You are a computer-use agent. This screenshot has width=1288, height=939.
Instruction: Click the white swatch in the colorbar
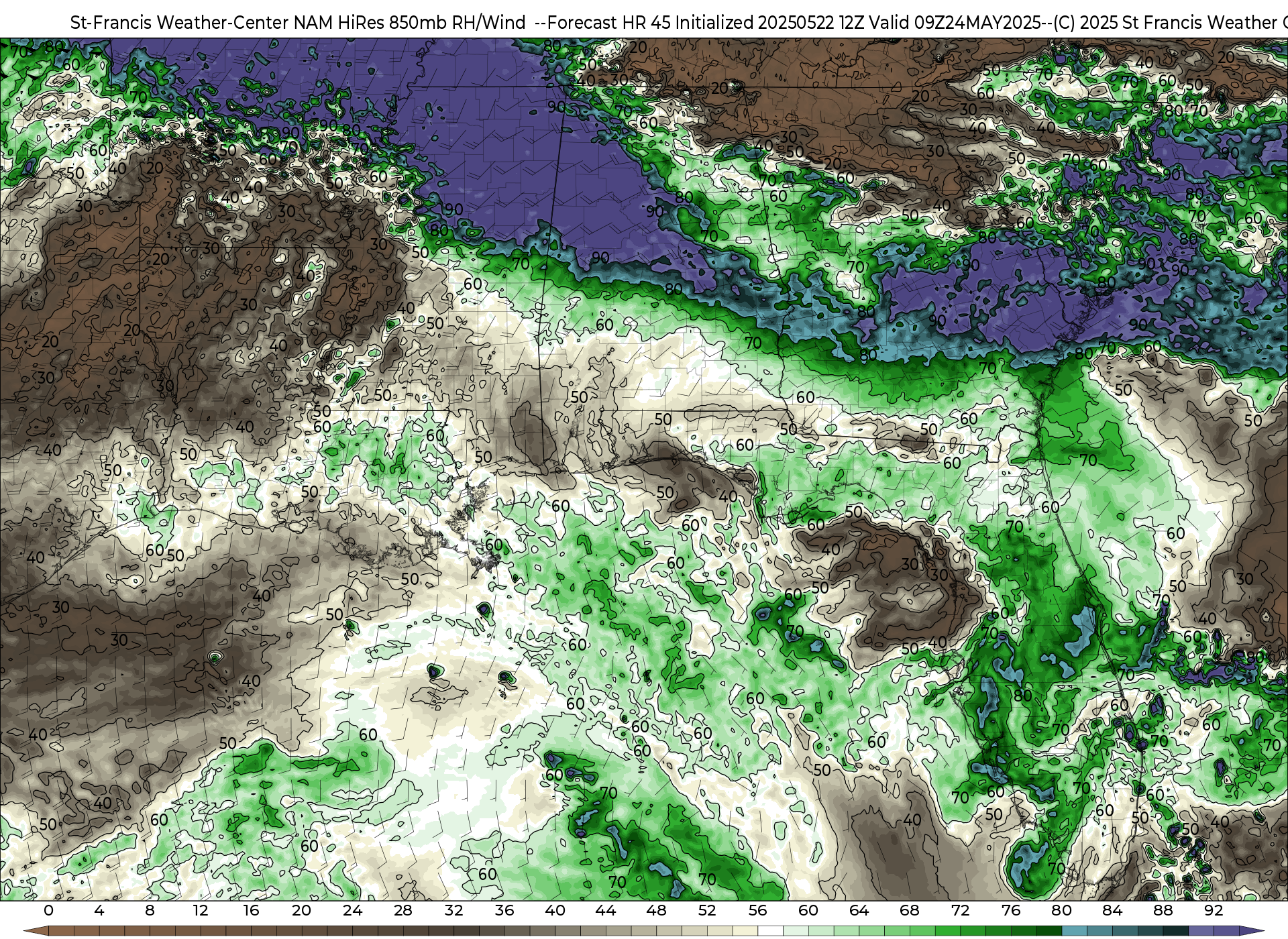pos(770,931)
